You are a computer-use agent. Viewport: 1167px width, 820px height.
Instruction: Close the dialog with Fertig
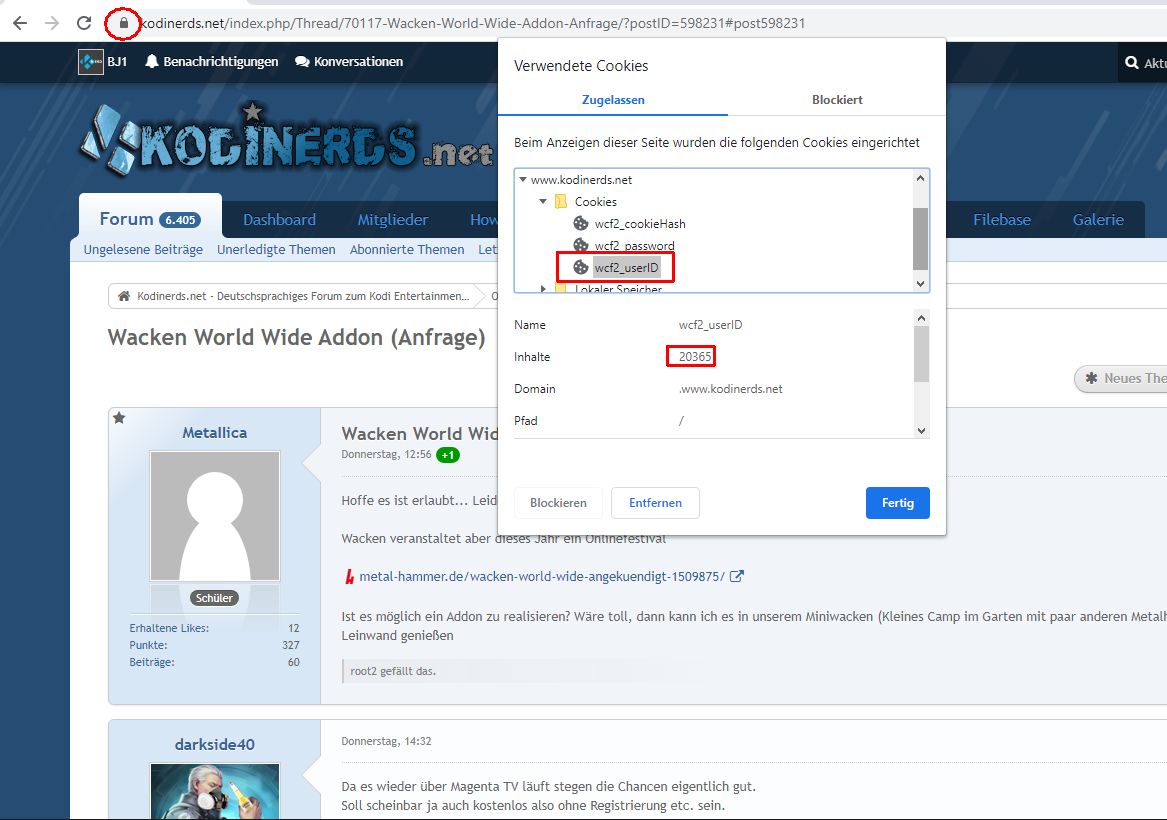point(898,503)
